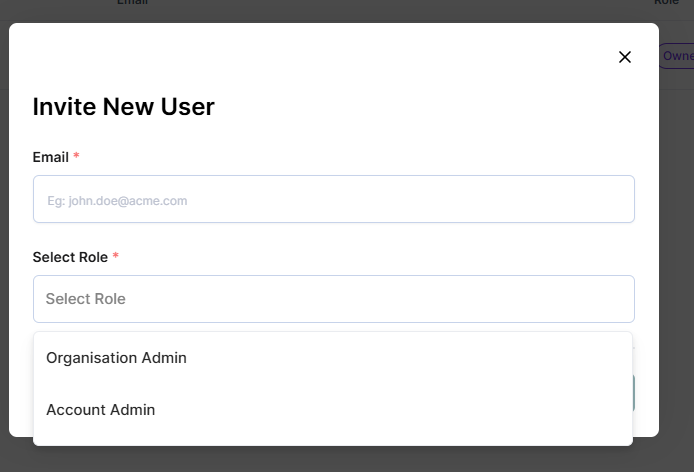Open the Select Role combo box
This screenshot has height=472, width=694.
pyautogui.click(x=333, y=299)
